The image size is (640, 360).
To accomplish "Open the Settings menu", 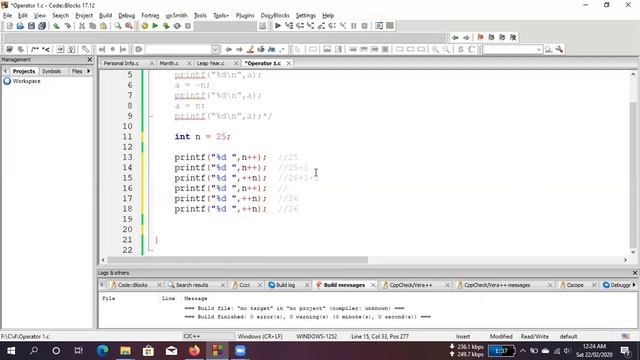I will tap(306, 15).
